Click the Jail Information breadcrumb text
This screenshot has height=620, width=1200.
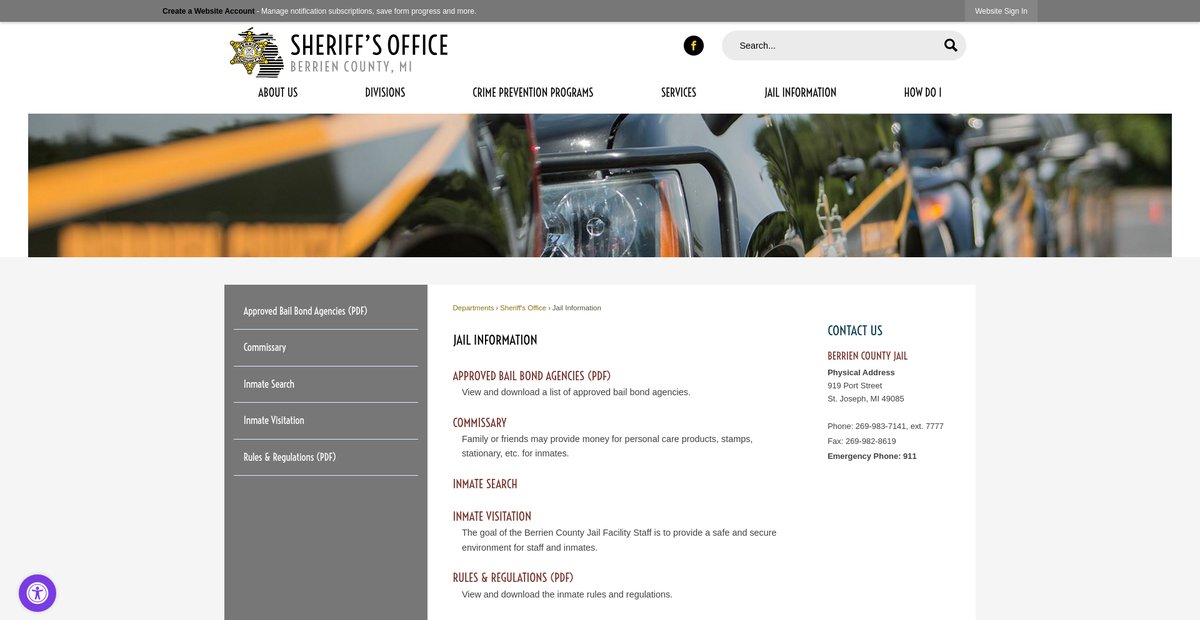point(577,308)
